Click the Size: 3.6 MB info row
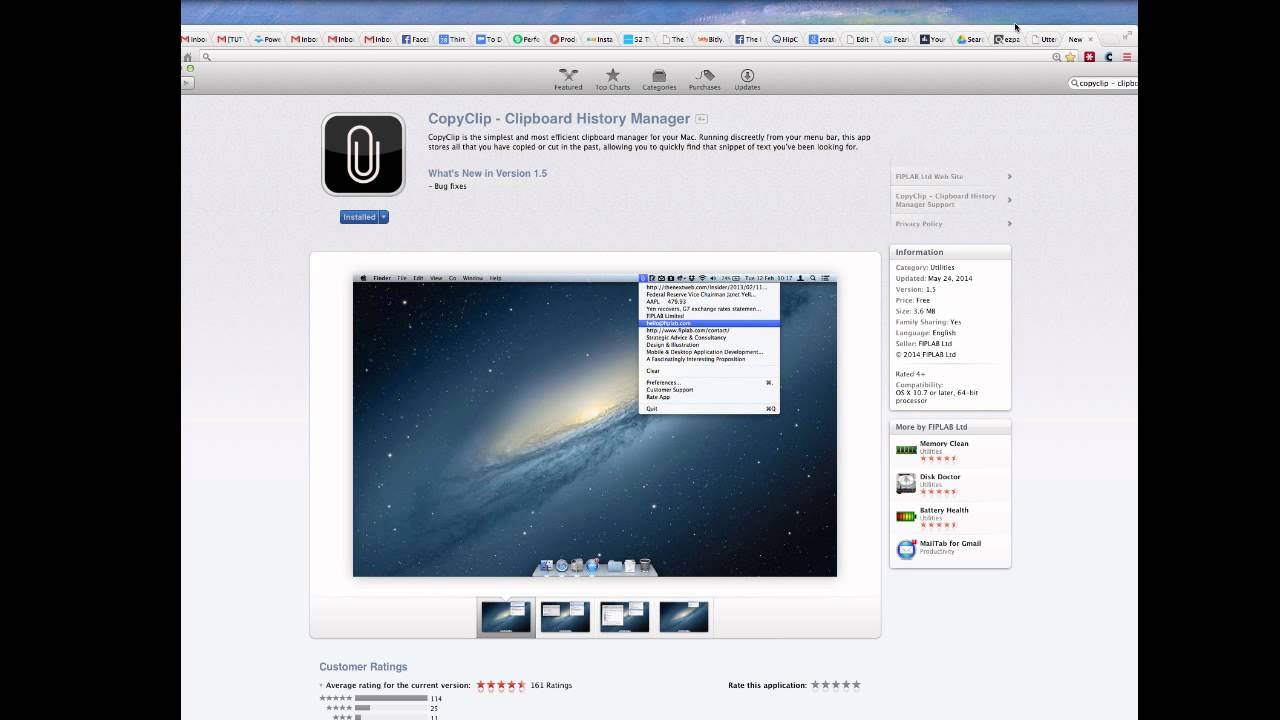Screen dimensions: 1280x720 point(916,312)
